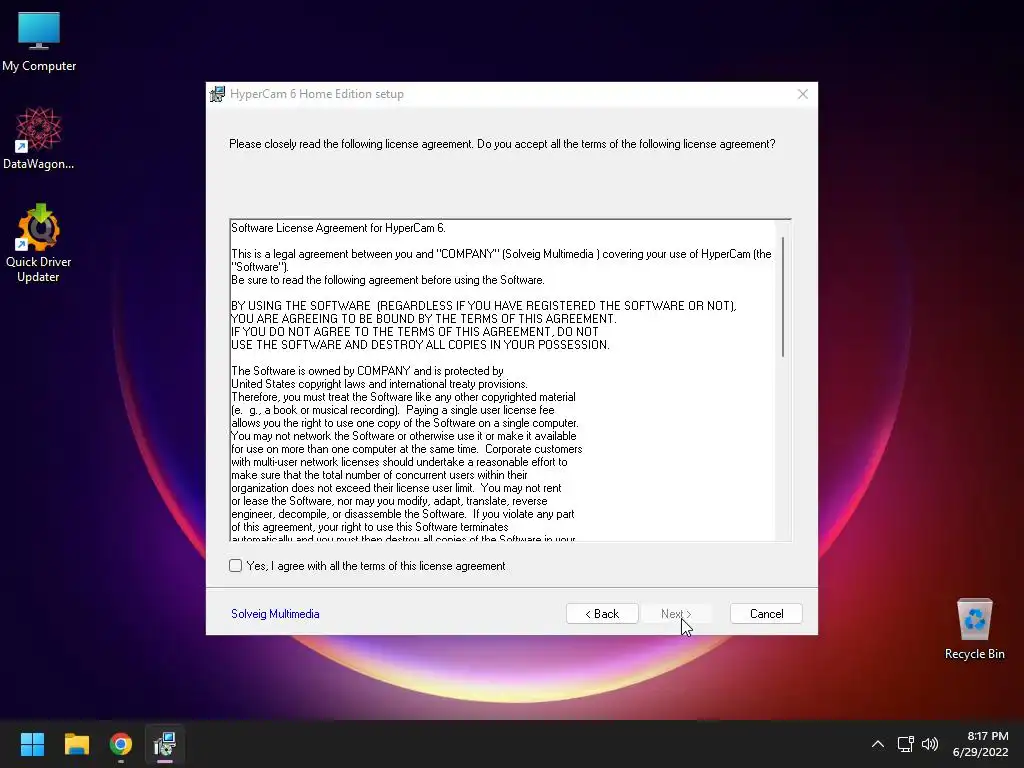
Task: Open File Explorer from the taskbar
Action: point(76,744)
